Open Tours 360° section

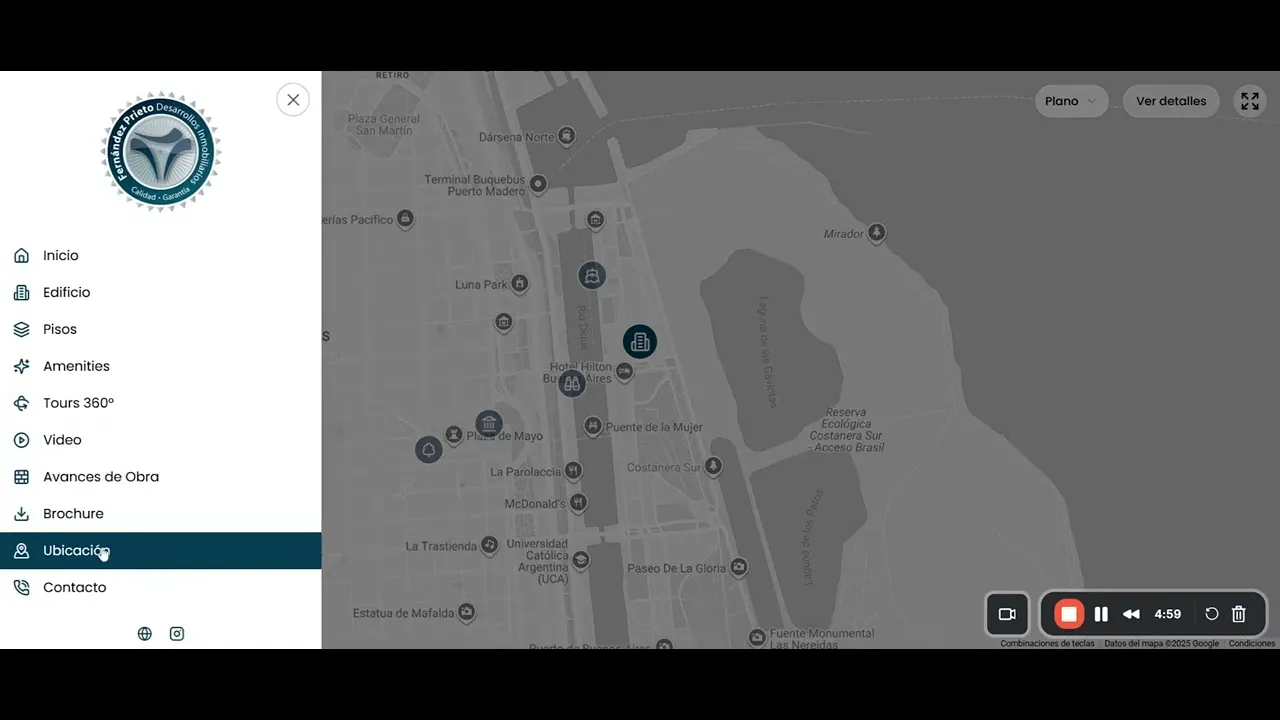point(160,404)
